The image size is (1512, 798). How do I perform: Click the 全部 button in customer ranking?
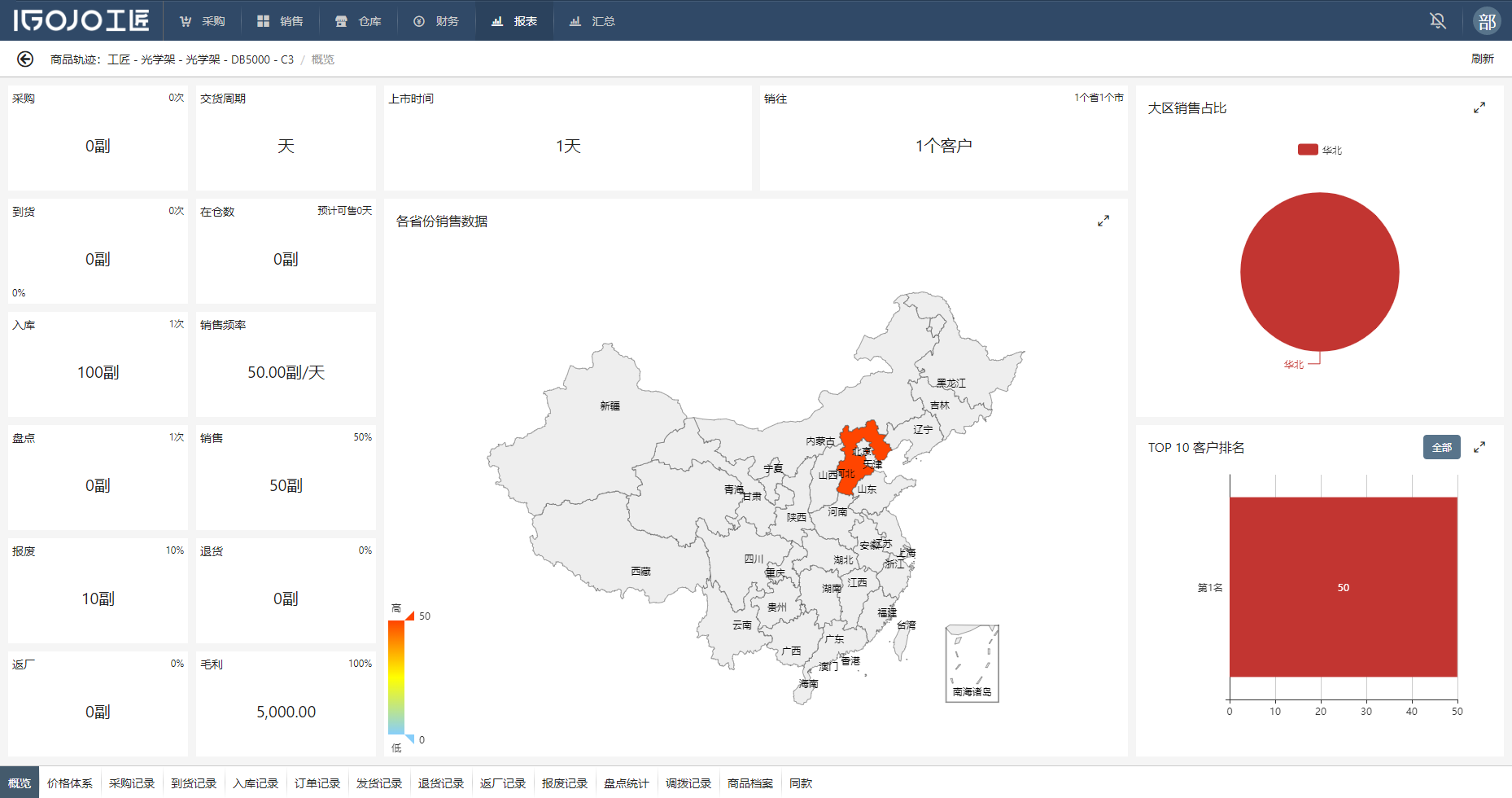pos(1441,447)
